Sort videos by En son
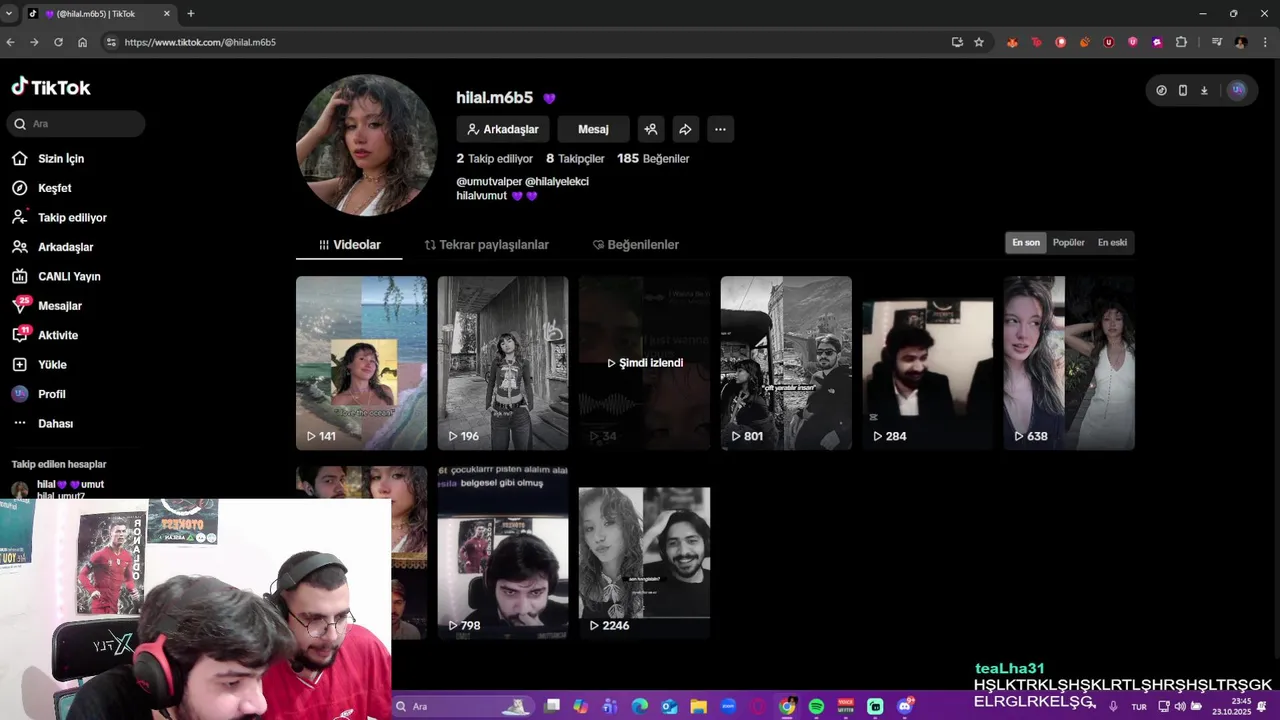Viewport: 1280px width, 720px height. 1026,243
